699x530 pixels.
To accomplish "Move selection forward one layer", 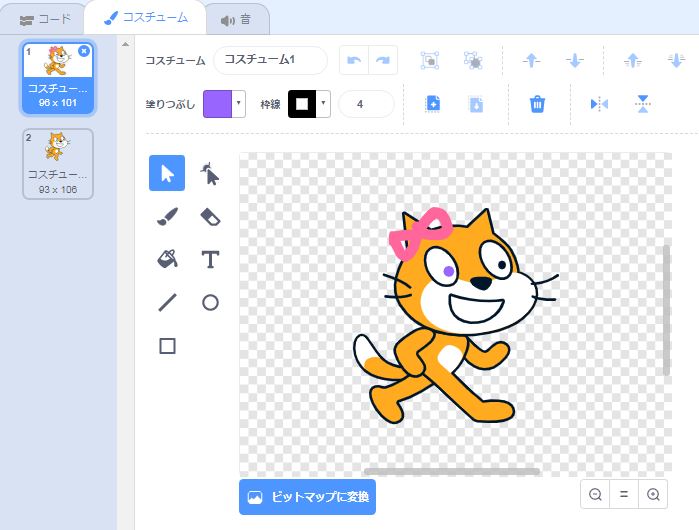I will (531, 60).
